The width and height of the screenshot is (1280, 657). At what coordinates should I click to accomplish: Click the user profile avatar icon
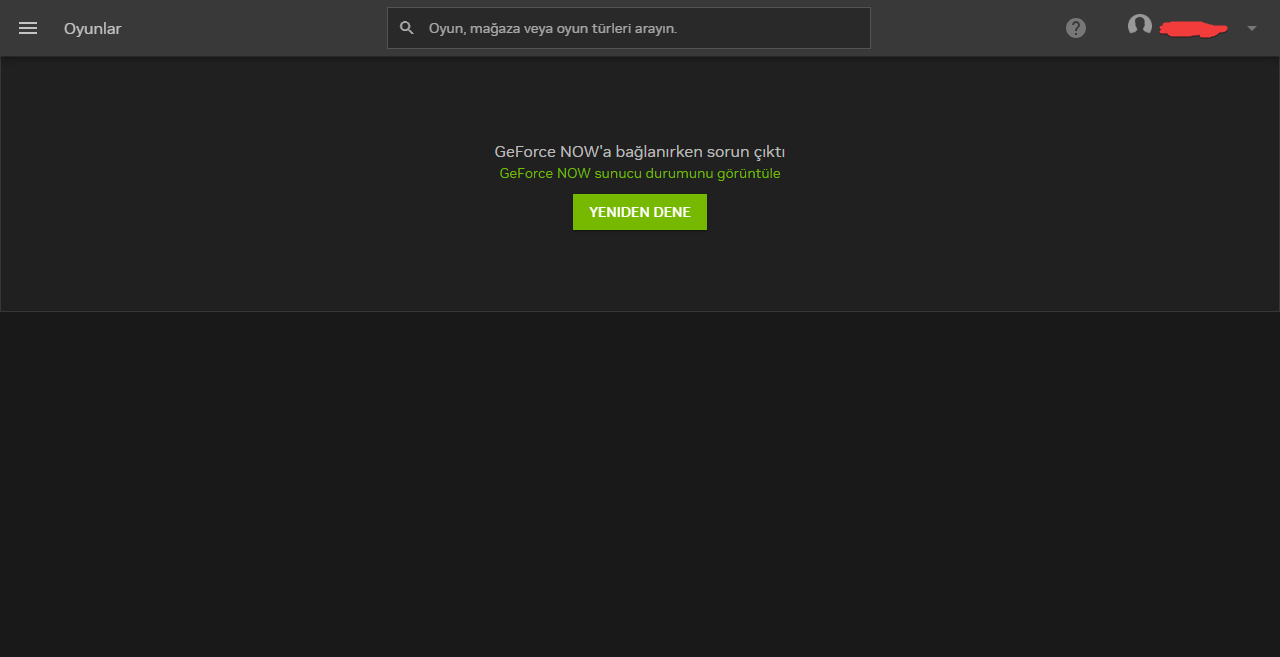(1140, 26)
